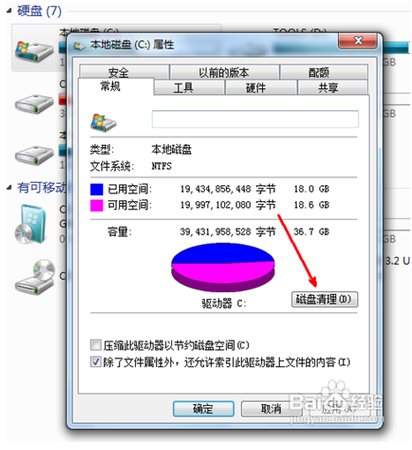Click the drive icon beside the name field

103,123
